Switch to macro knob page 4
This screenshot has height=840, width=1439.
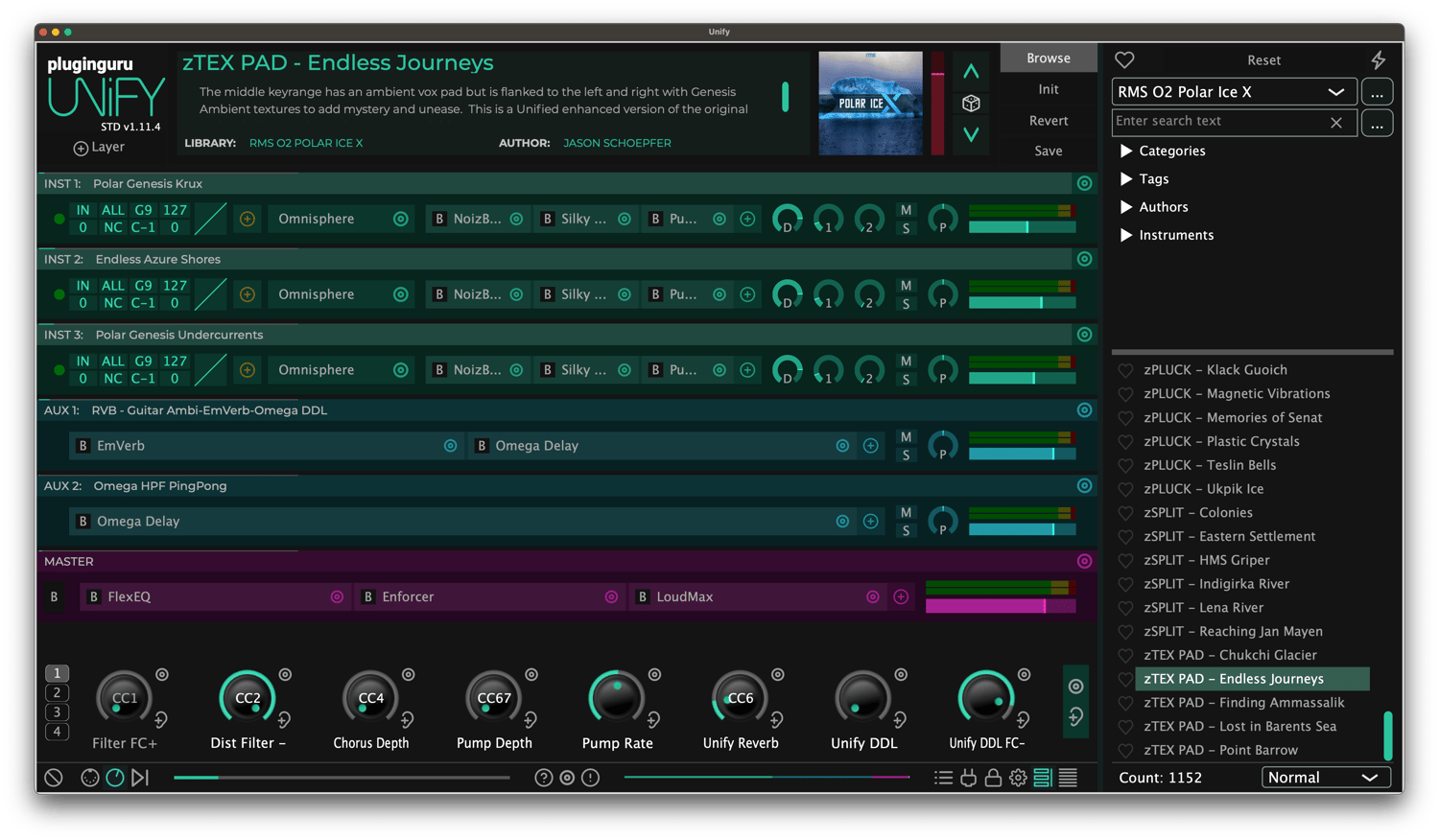click(57, 732)
